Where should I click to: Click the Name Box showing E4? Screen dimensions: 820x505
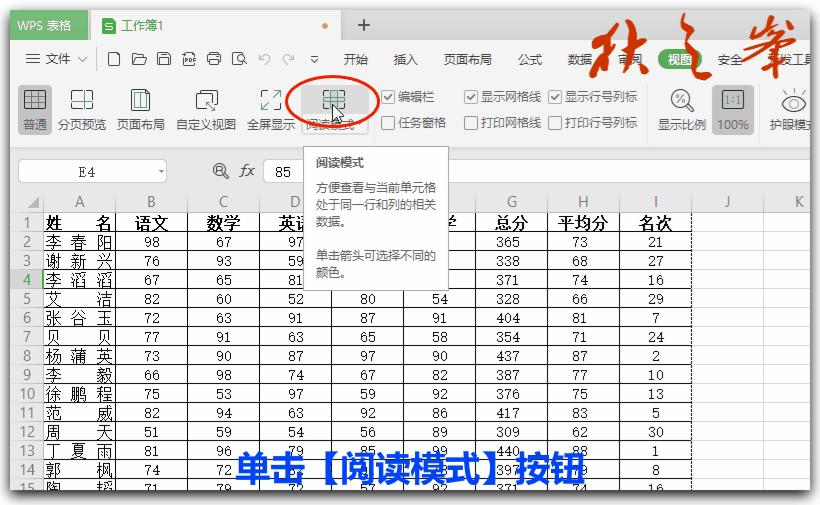pos(86,171)
